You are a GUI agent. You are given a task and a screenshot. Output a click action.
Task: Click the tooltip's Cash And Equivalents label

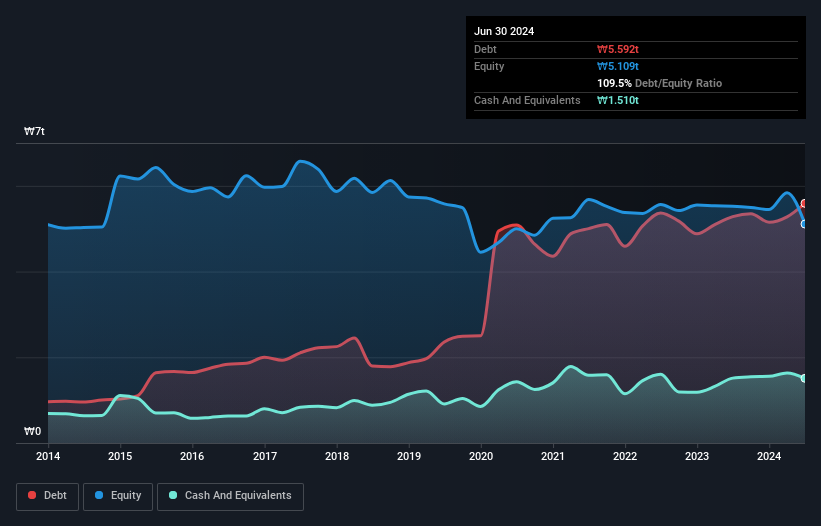point(527,100)
